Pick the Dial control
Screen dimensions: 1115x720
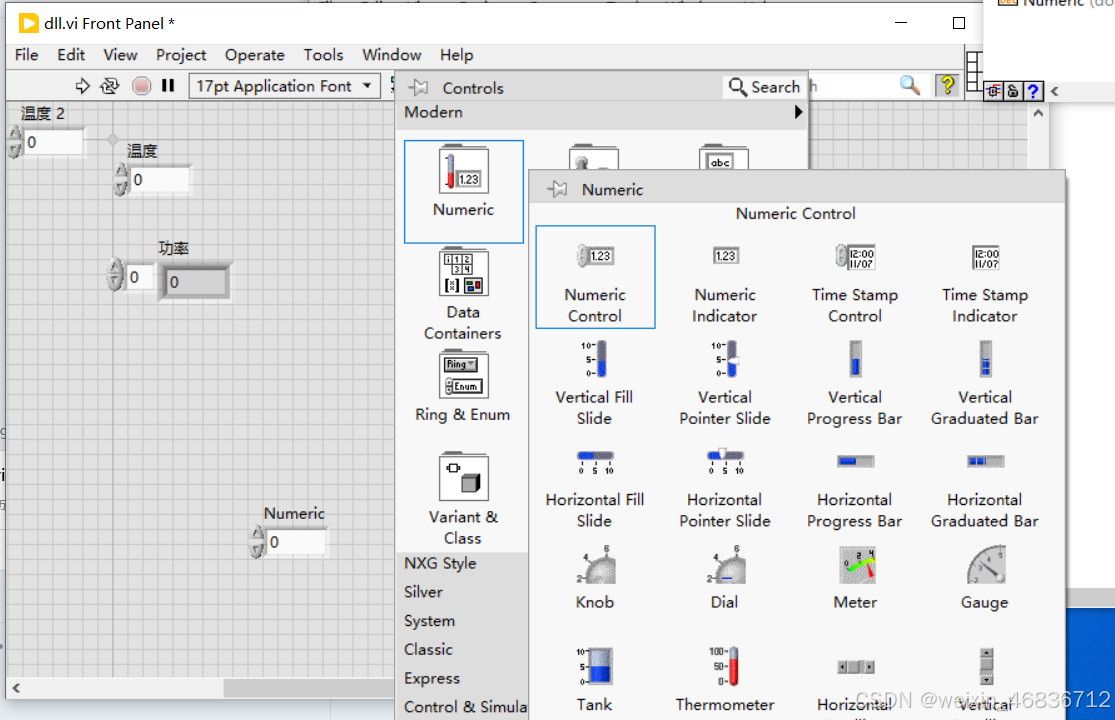click(x=725, y=578)
